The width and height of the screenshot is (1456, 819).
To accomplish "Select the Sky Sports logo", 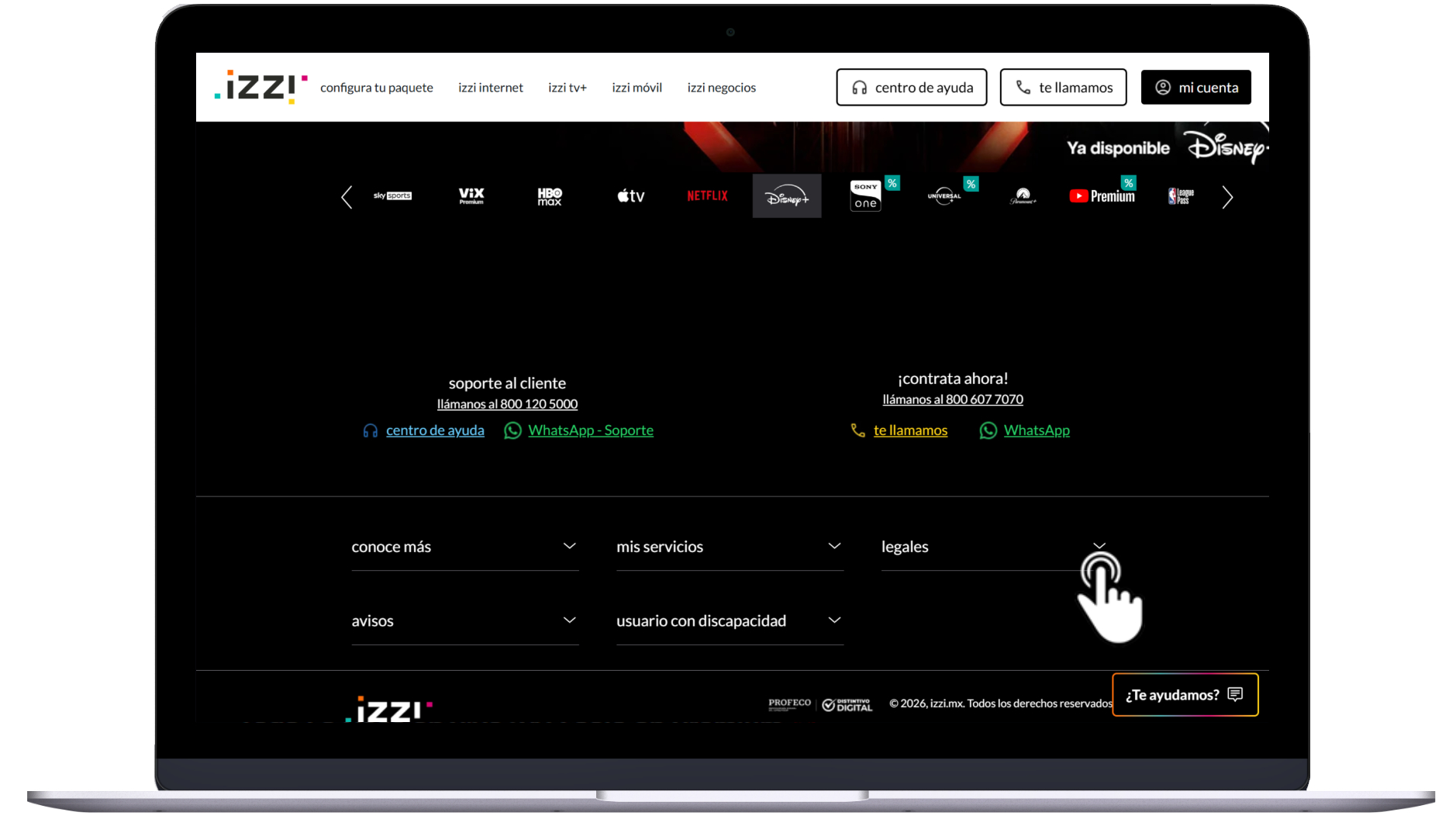I will (392, 195).
